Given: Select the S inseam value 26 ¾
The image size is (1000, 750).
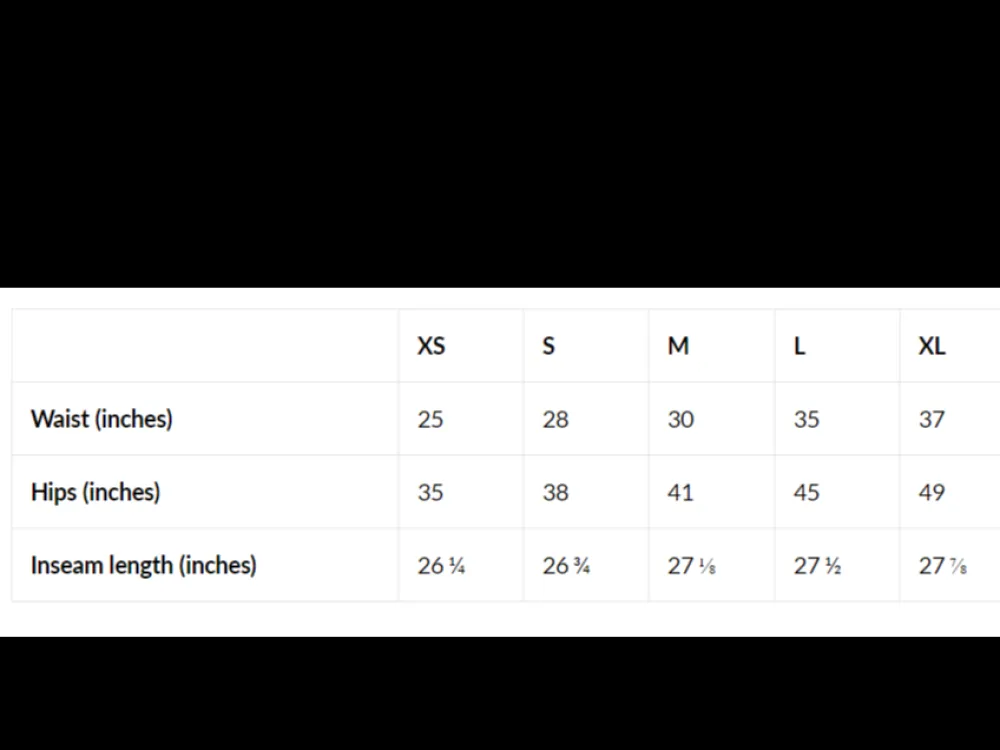Looking at the screenshot, I should [x=566, y=566].
